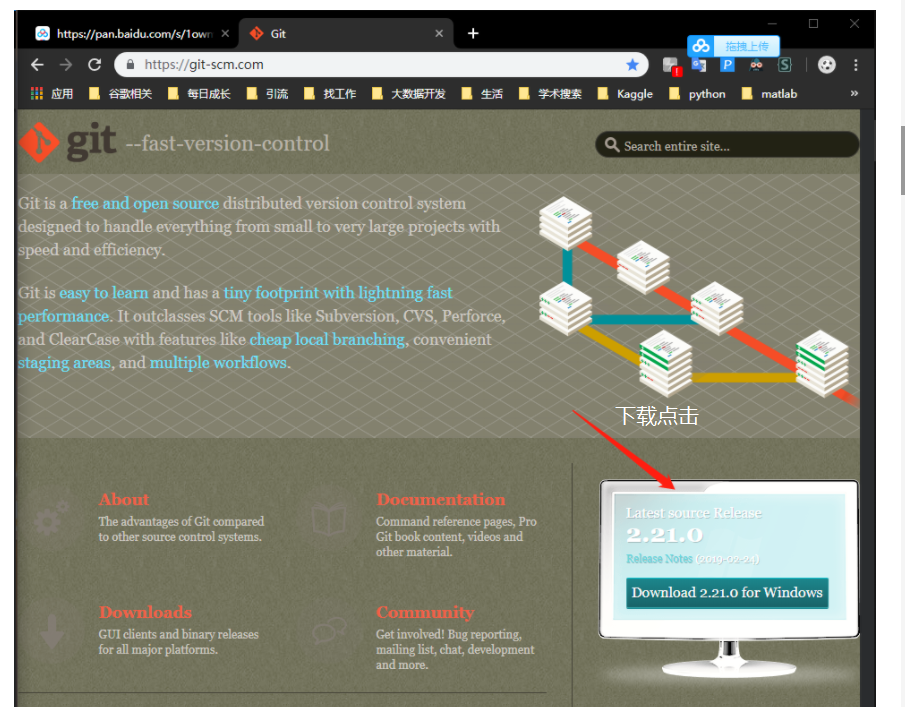The height and width of the screenshot is (707, 905).
Task: Open the Documentation section heading
Action: pyautogui.click(x=441, y=499)
